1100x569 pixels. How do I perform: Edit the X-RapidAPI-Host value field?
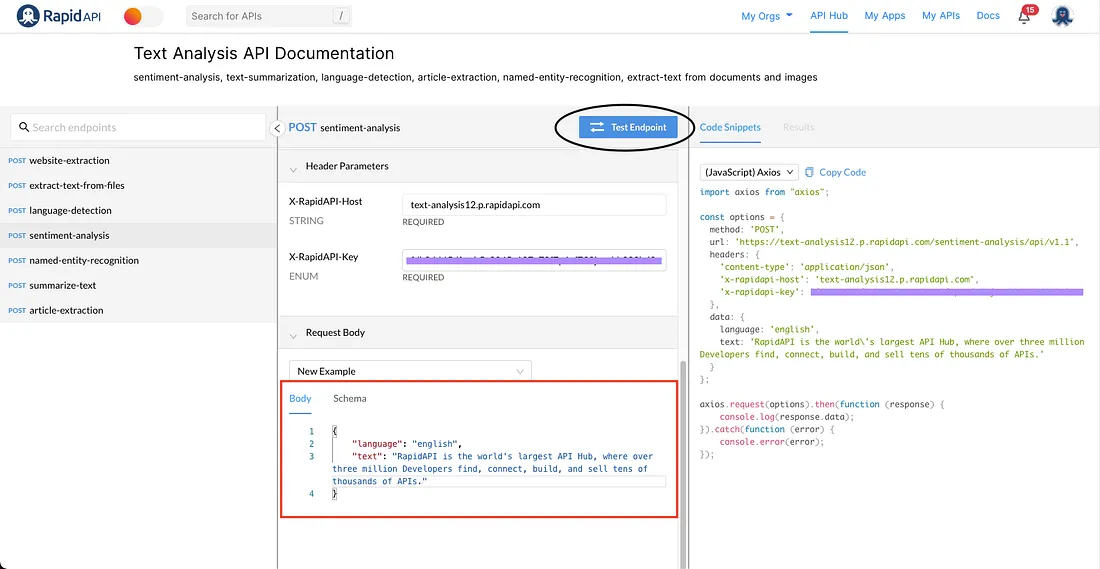534,205
